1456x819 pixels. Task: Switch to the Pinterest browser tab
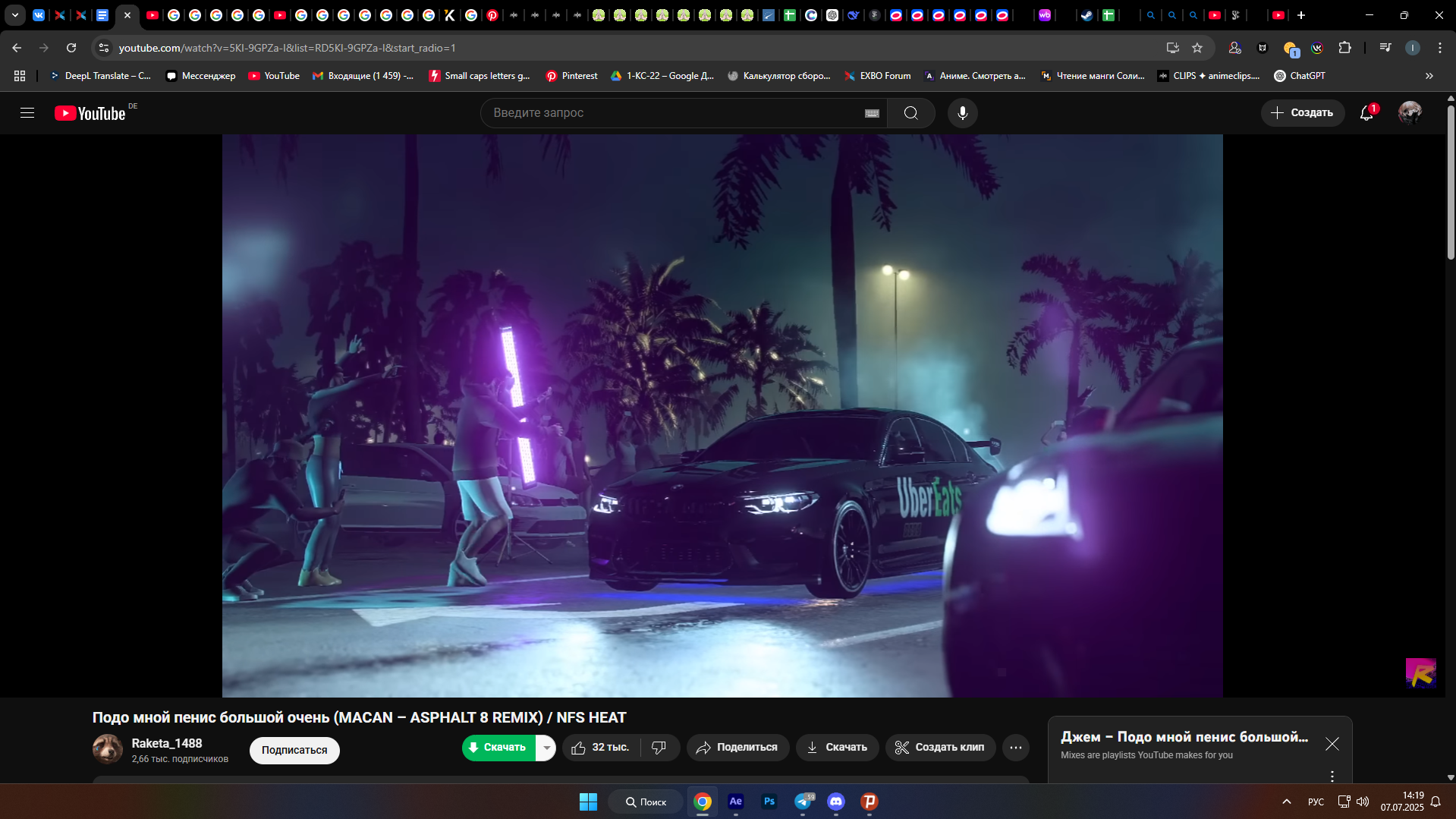(492, 15)
